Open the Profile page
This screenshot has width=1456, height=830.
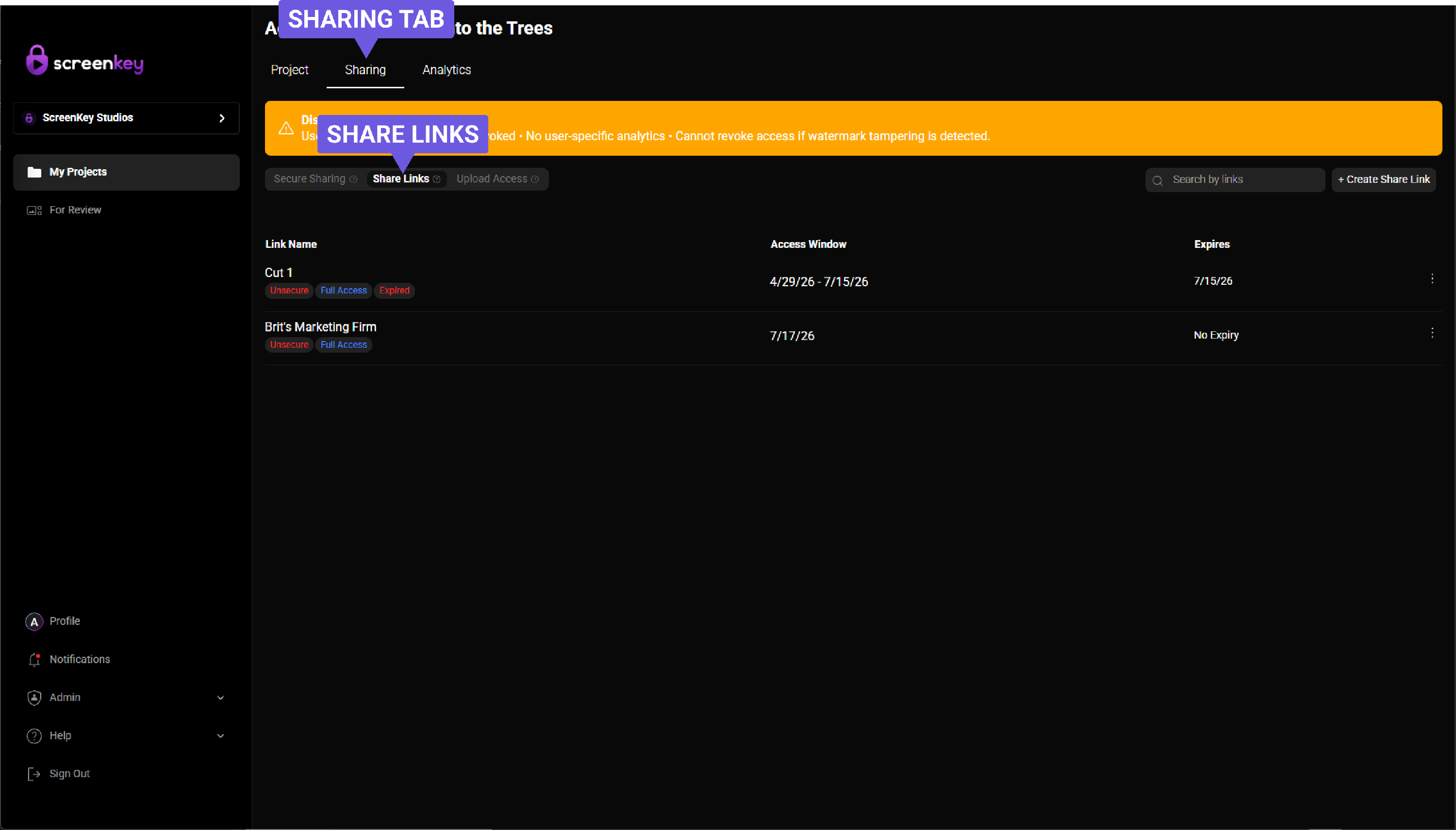[65, 621]
